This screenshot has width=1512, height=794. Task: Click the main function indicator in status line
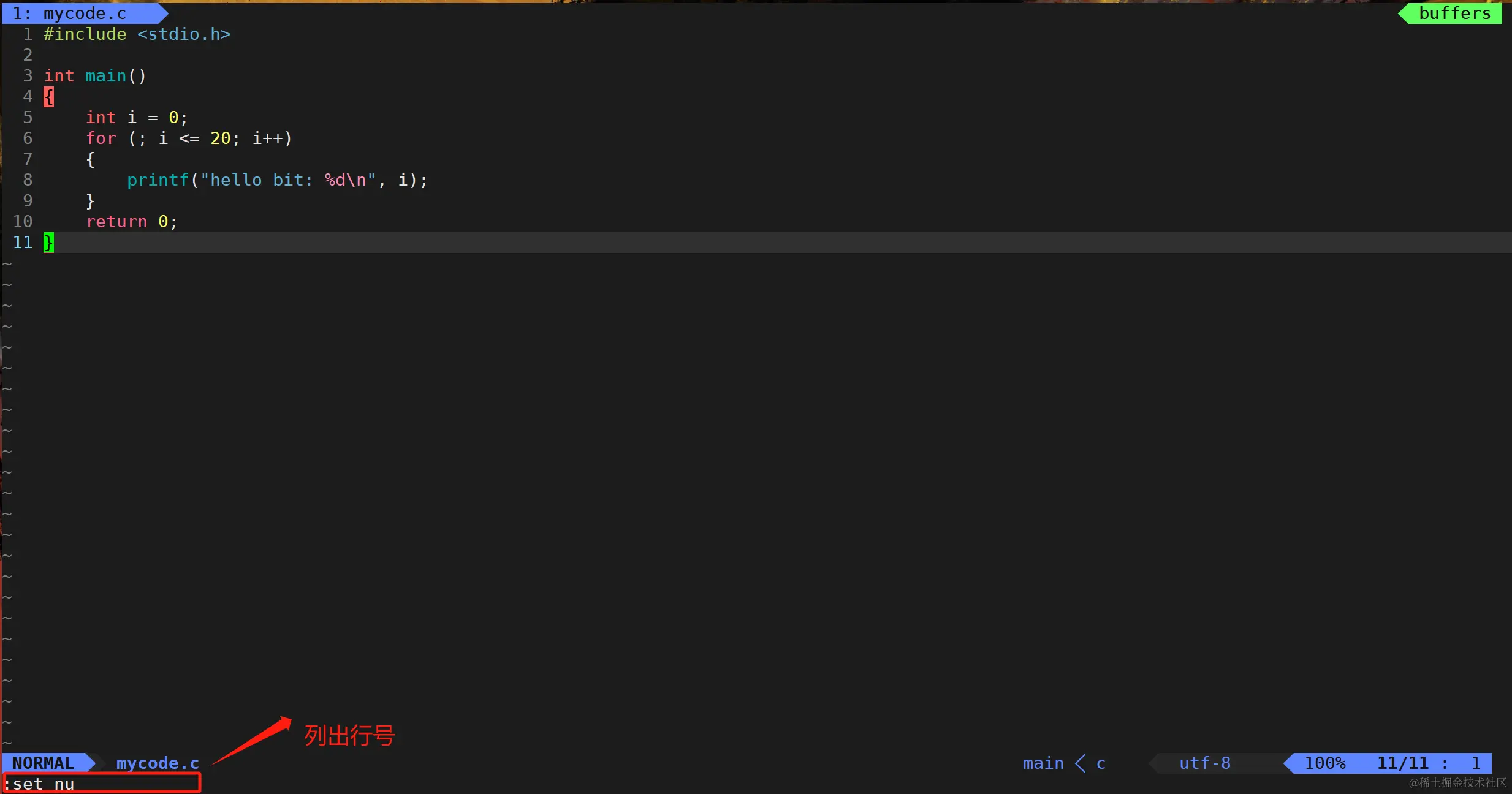click(x=1043, y=763)
